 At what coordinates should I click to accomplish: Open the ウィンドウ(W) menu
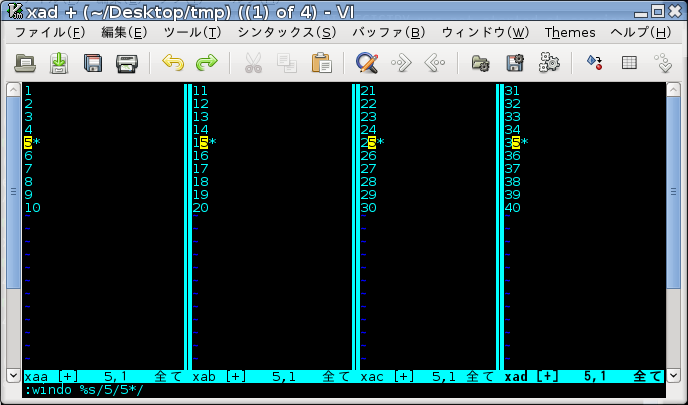[485, 32]
